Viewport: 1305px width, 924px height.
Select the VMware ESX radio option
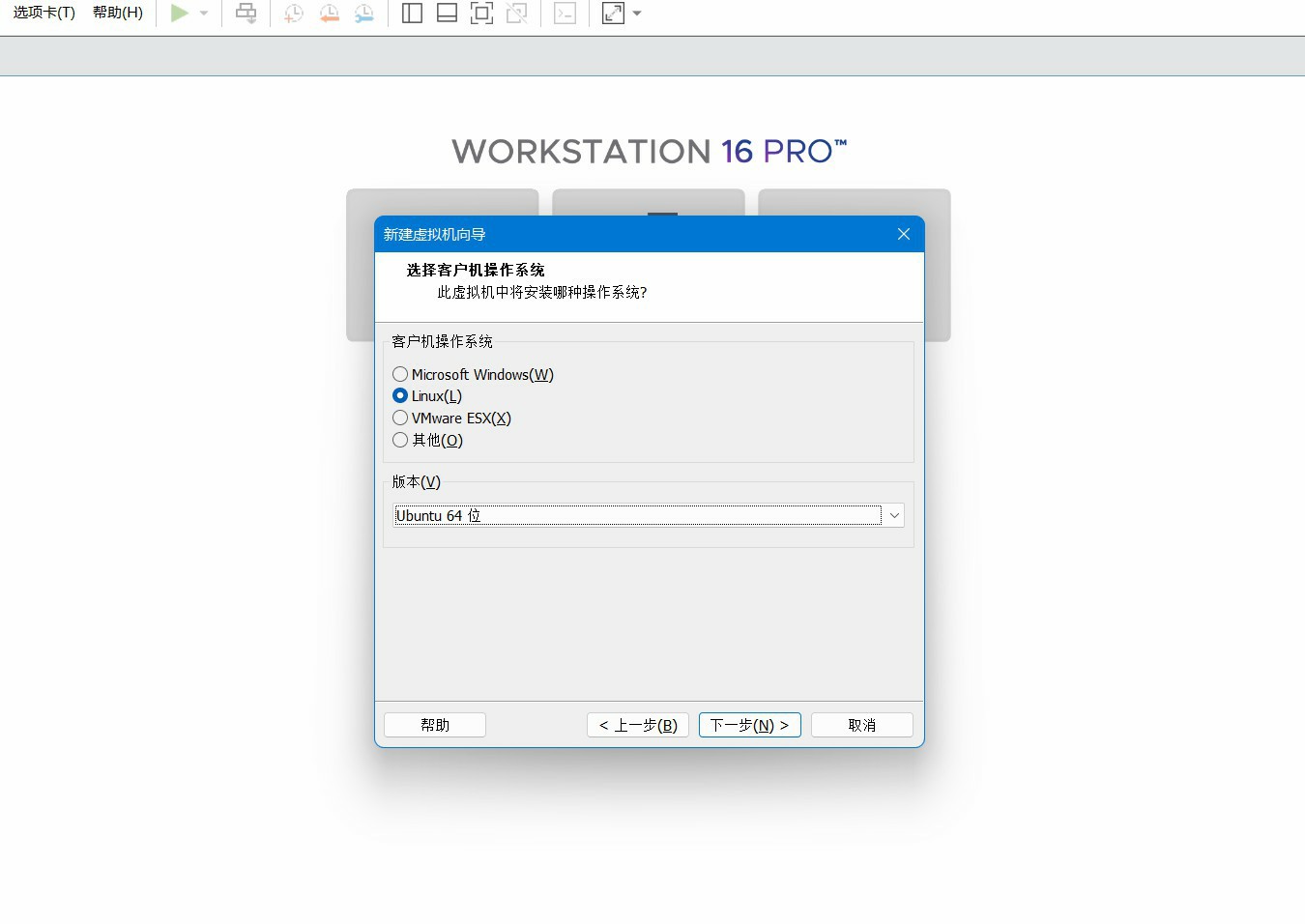[x=400, y=418]
